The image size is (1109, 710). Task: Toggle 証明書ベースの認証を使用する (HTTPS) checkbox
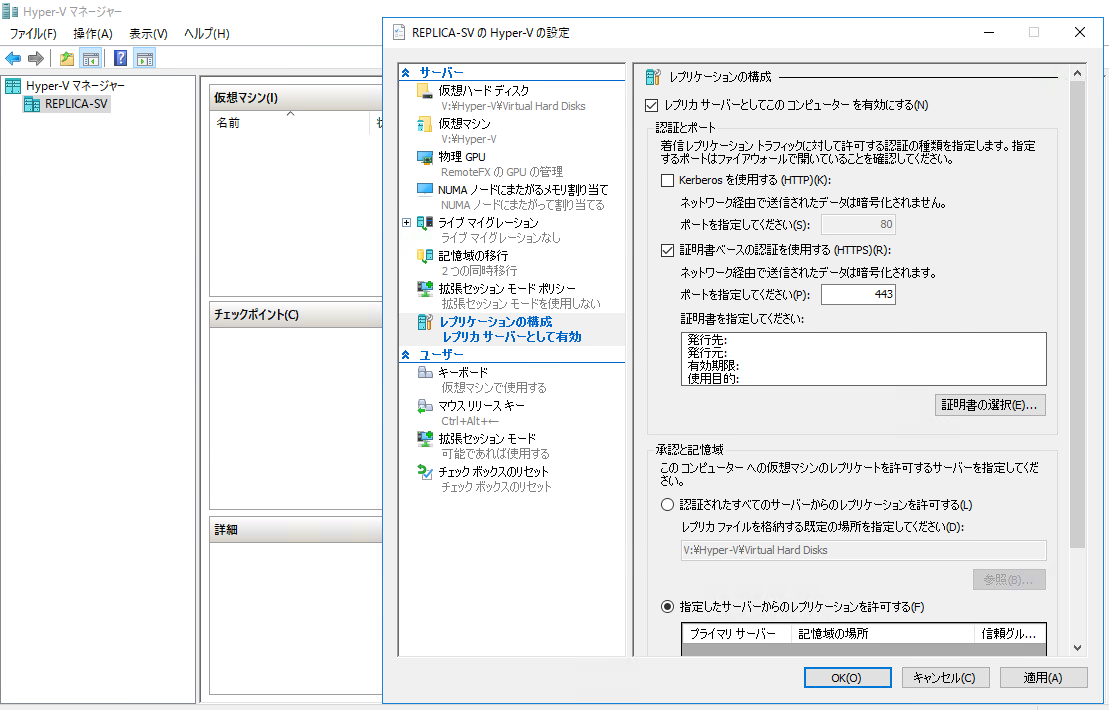click(x=667, y=250)
